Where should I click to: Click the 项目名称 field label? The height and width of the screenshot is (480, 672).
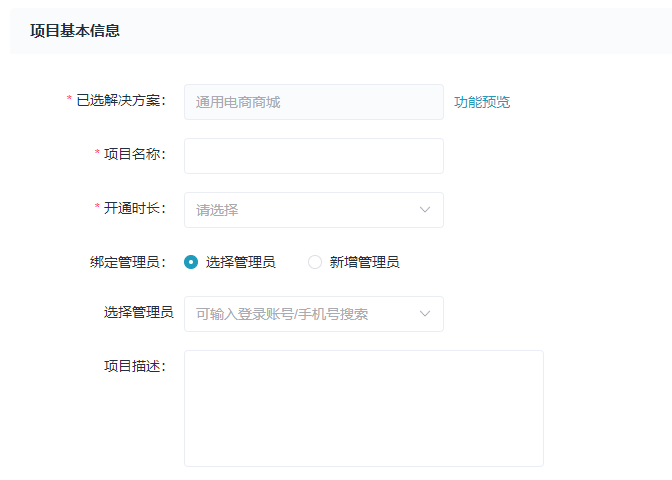point(134,154)
